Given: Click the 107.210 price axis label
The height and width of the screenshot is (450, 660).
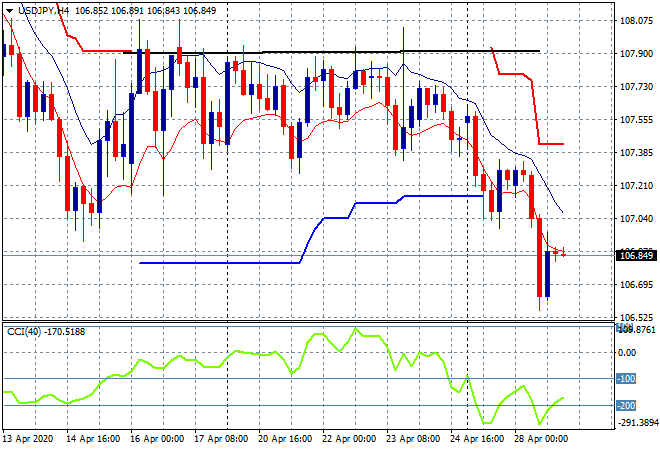Looking at the screenshot, I should pyautogui.click(x=636, y=186).
